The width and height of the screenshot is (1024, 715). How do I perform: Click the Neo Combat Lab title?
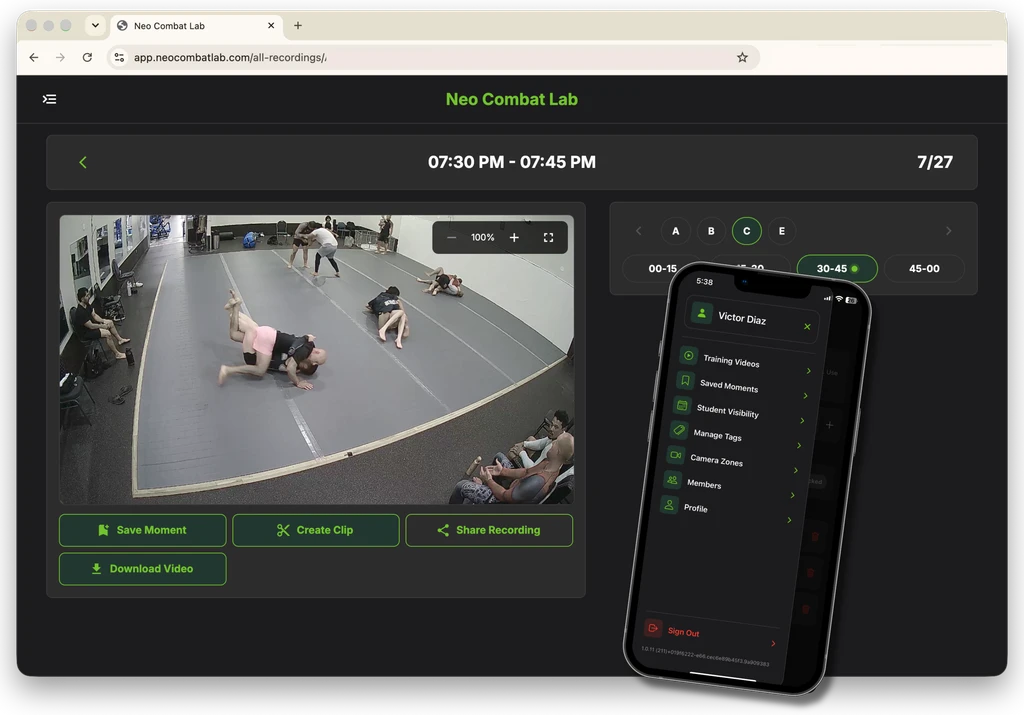tap(511, 99)
